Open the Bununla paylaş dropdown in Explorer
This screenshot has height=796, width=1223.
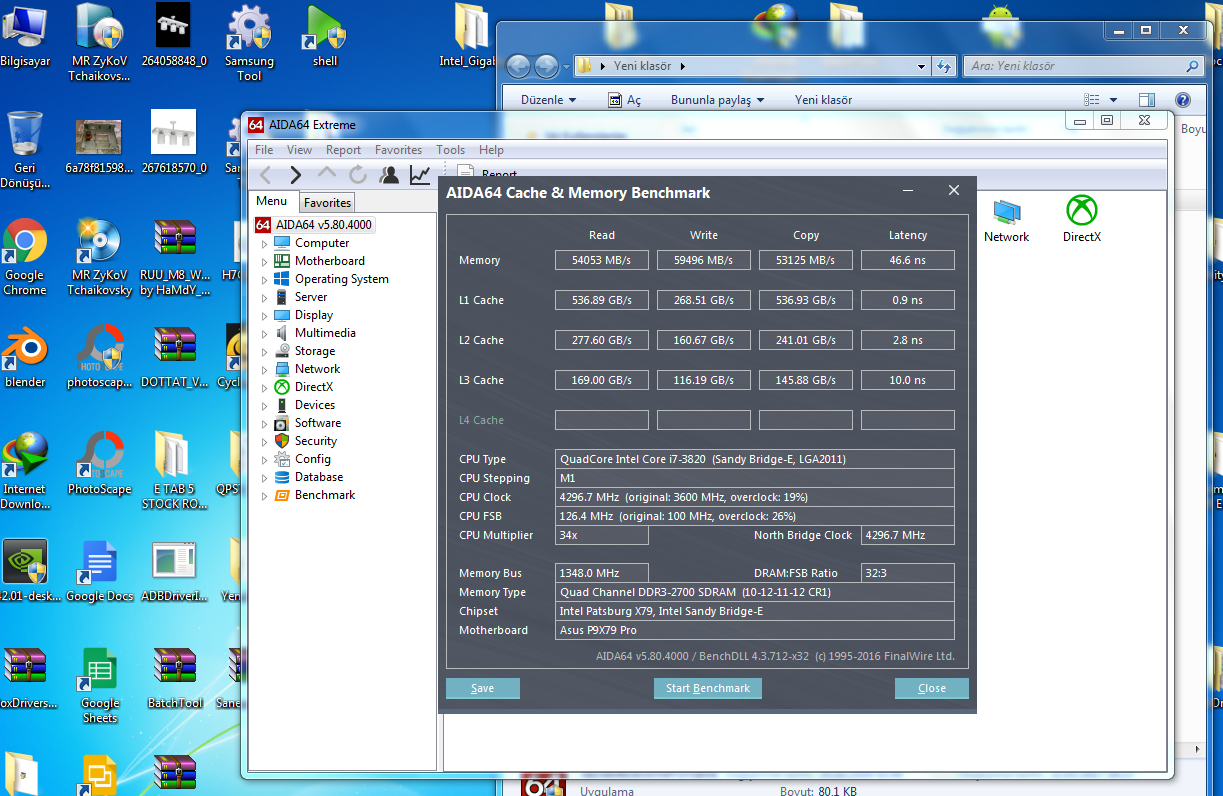pos(717,100)
